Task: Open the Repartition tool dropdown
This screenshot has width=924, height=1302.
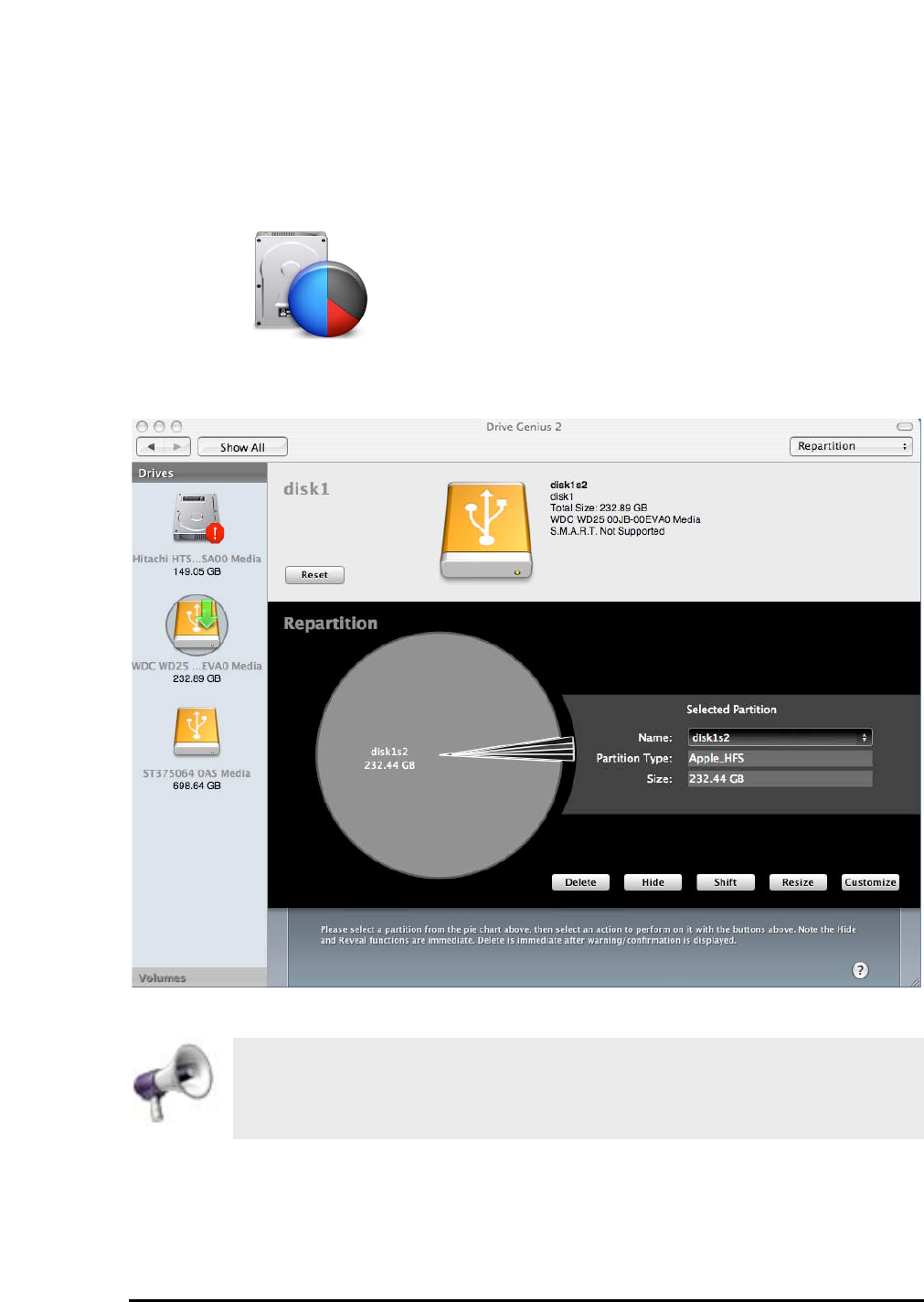Action: point(851,446)
